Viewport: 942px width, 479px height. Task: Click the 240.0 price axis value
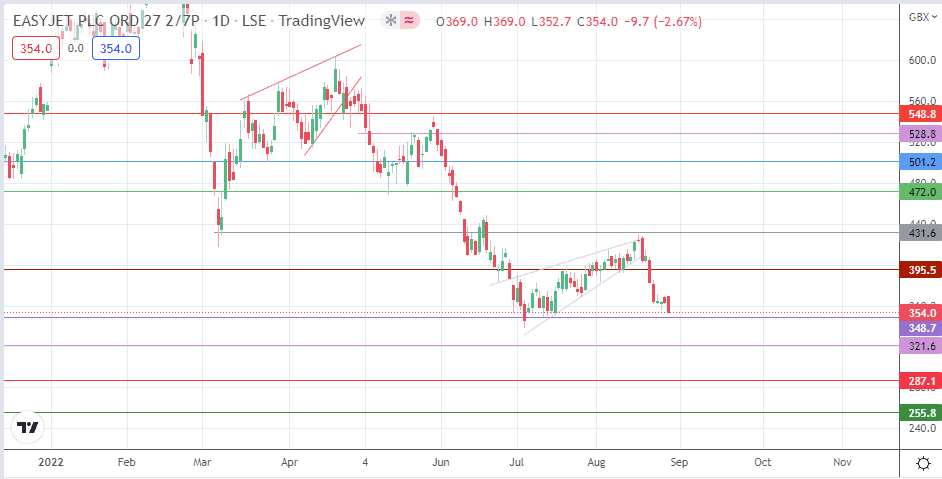click(x=923, y=428)
